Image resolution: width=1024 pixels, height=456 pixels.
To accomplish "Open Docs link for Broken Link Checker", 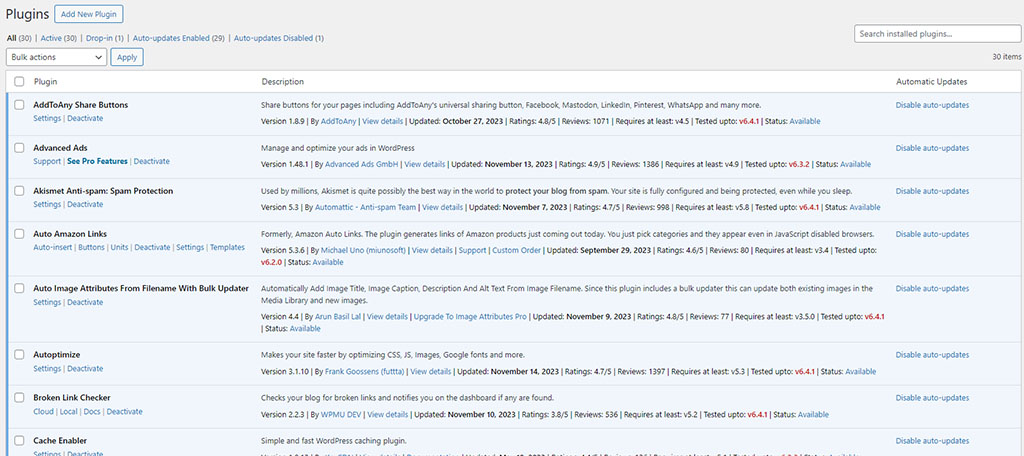I will pos(92,412).
